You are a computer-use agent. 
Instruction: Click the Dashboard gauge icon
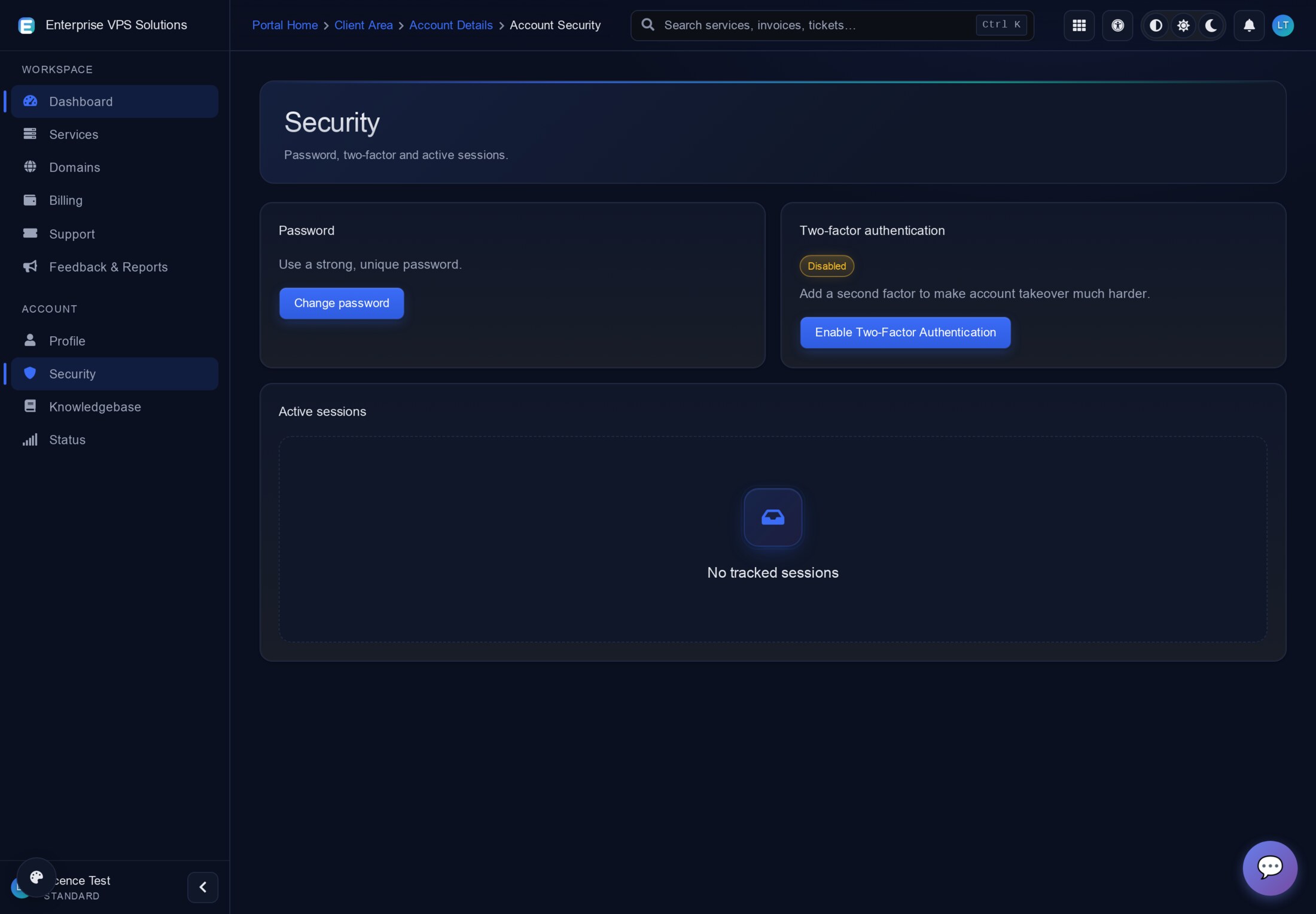coord(30,101)
